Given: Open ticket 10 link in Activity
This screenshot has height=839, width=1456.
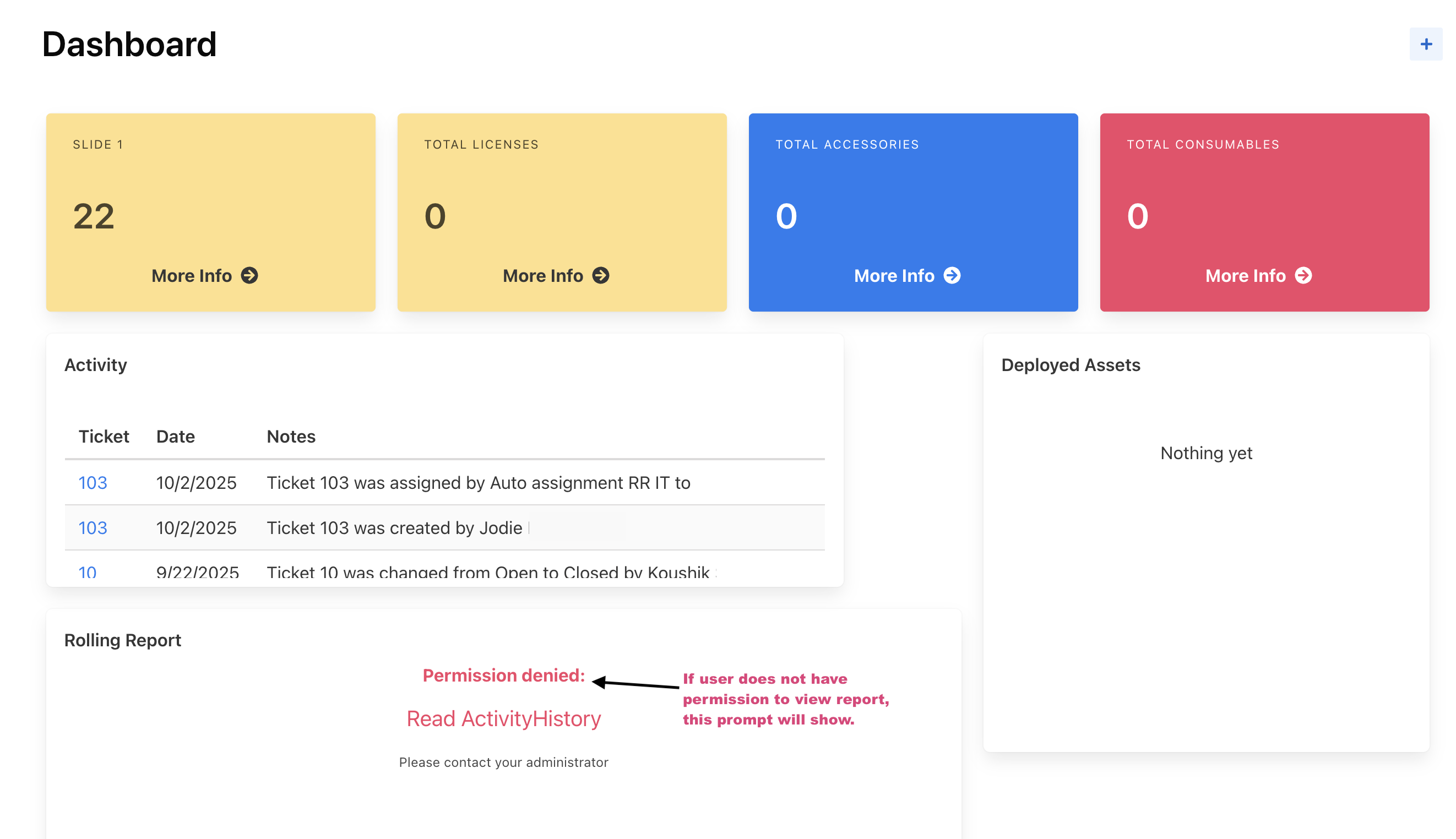Looking at the screenshot, I should [87, 572].
